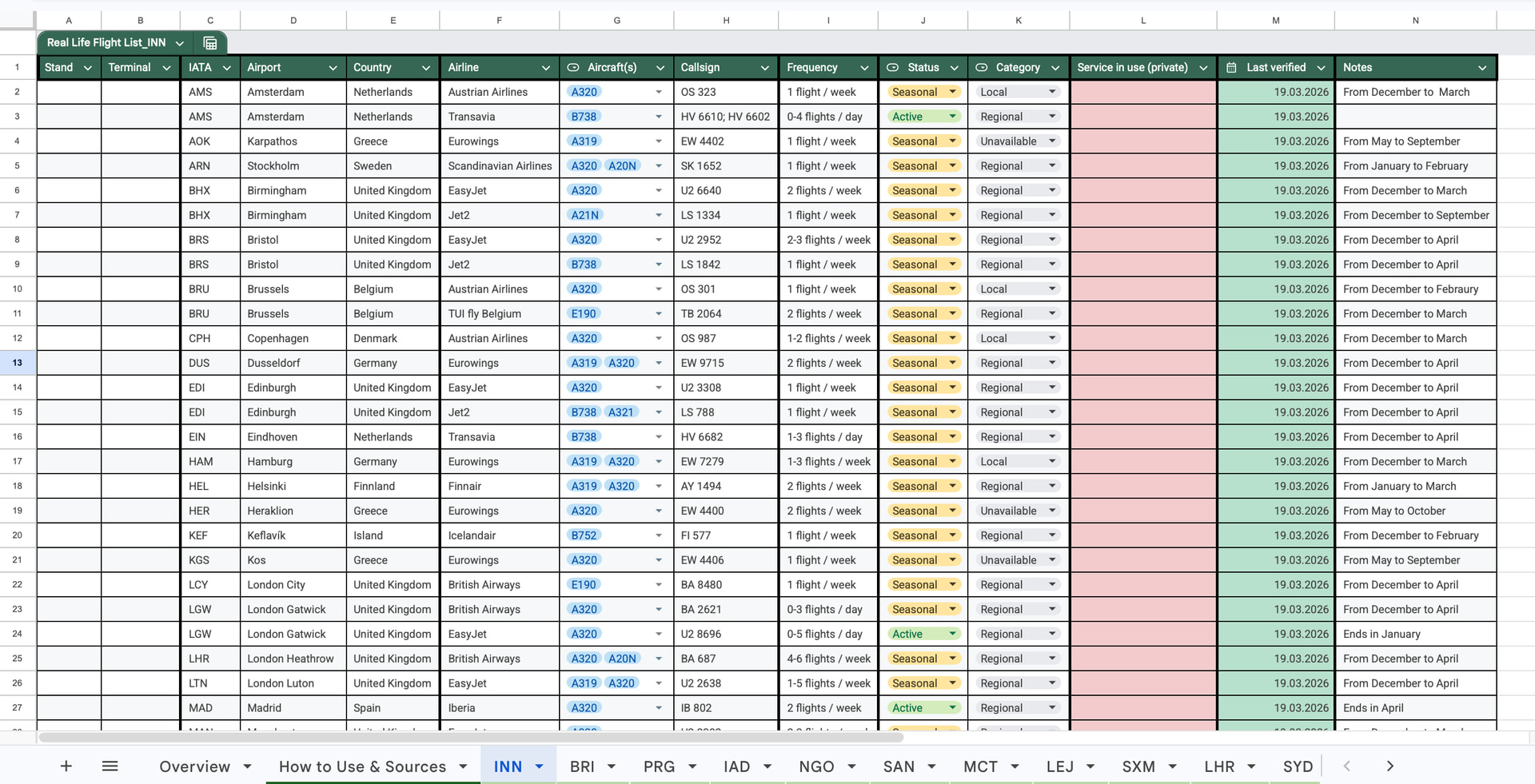Open the all sheets list icon
This screenshot has width=1535, height=784.
110,766
